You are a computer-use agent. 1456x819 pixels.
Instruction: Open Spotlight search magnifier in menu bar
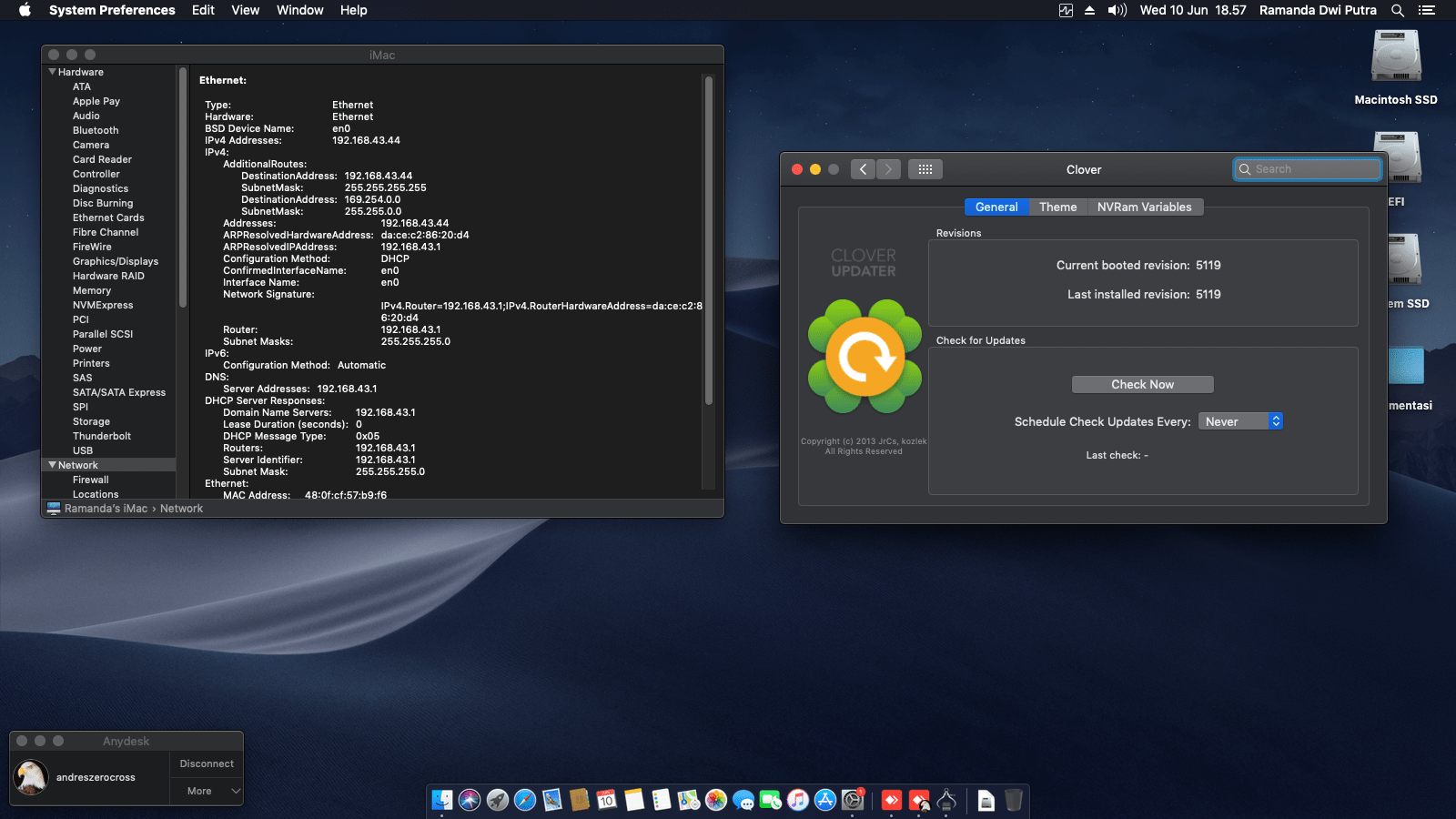1398,10
